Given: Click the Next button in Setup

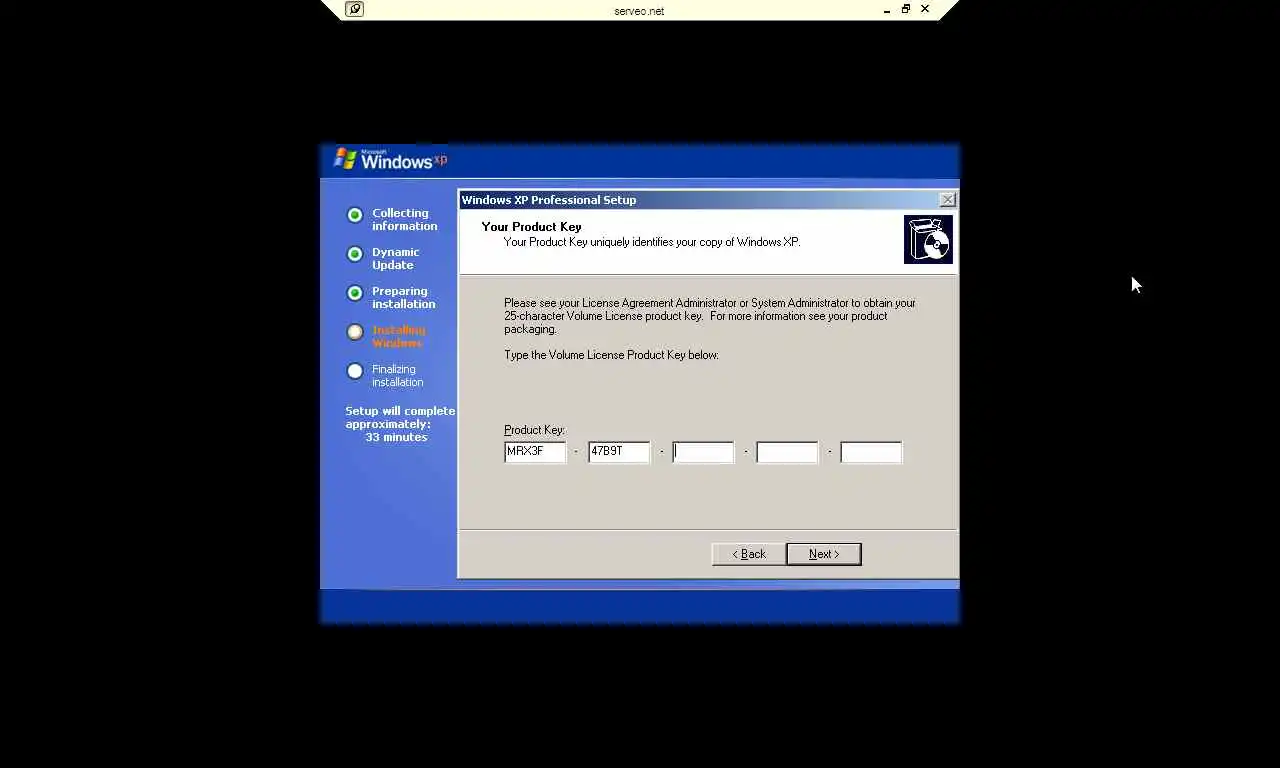Looking at the screenshot, I should click(x=824, y=554).
